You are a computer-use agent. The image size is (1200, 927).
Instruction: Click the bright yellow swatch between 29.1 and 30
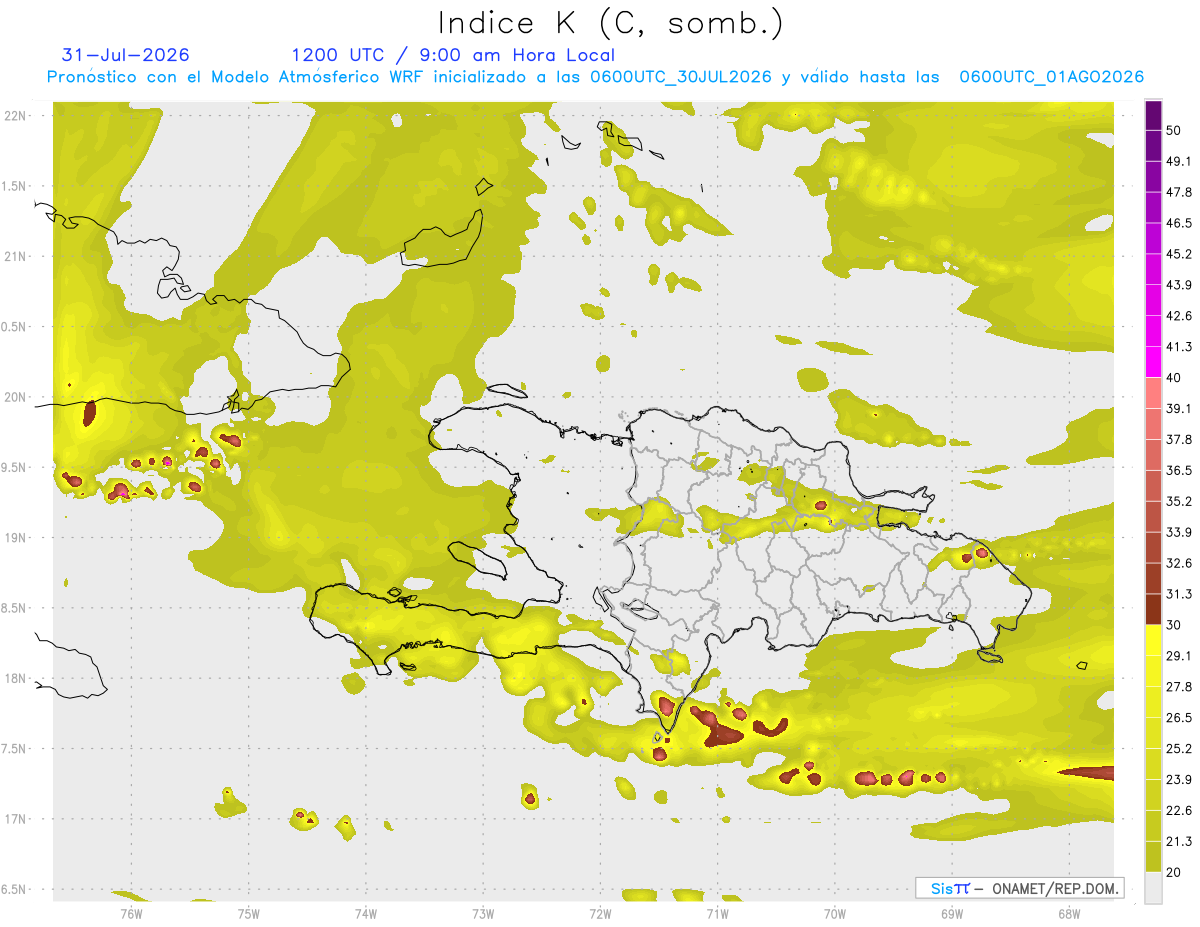click(x=1153, y=640)
